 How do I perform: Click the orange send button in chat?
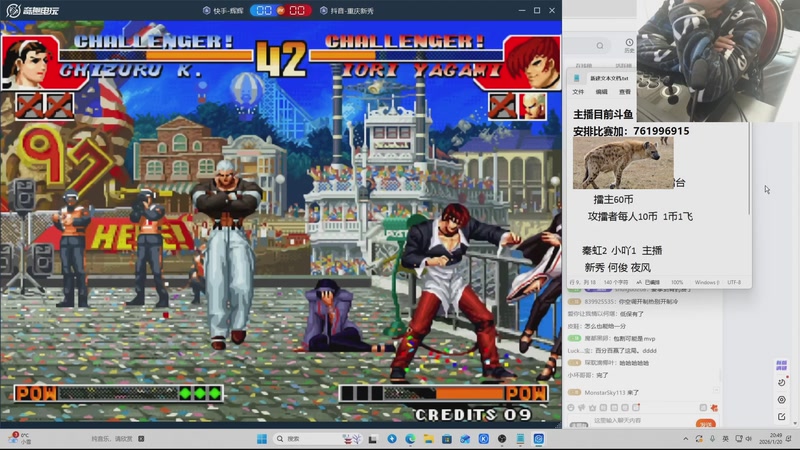706,423
